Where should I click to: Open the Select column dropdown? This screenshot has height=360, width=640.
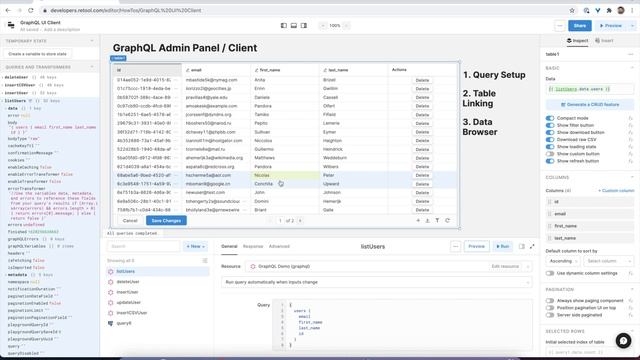point(608,261)
